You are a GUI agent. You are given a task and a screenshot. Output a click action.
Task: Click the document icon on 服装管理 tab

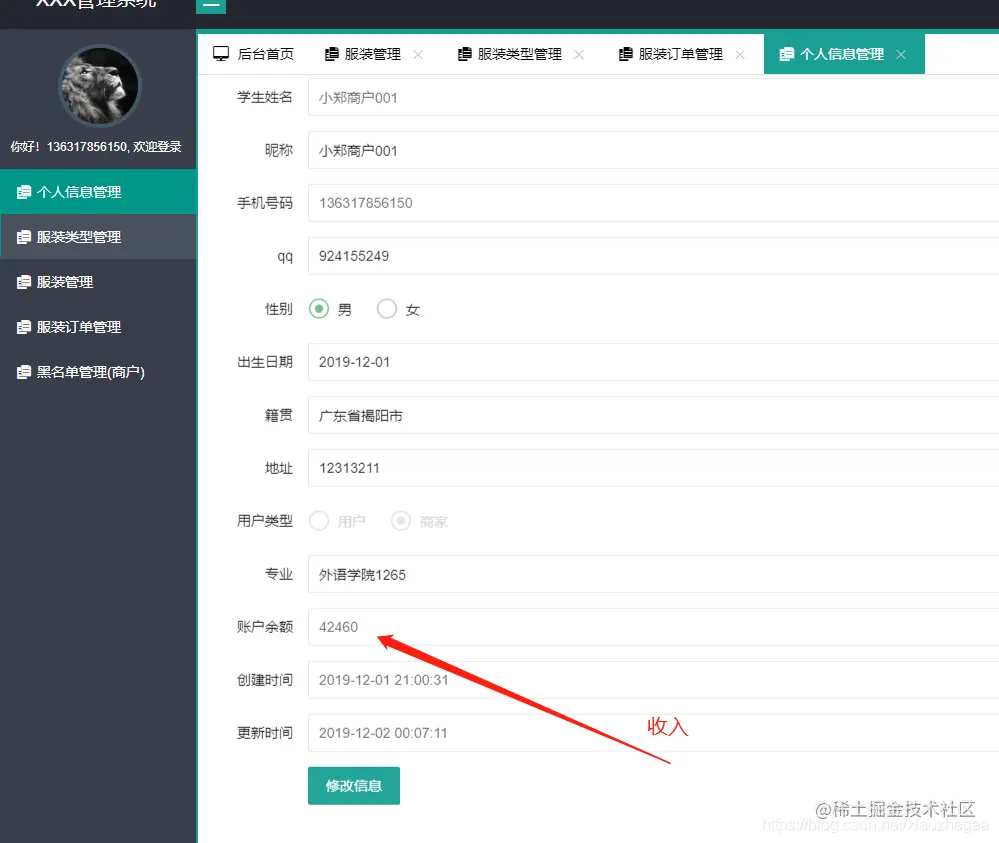(331, 53)
